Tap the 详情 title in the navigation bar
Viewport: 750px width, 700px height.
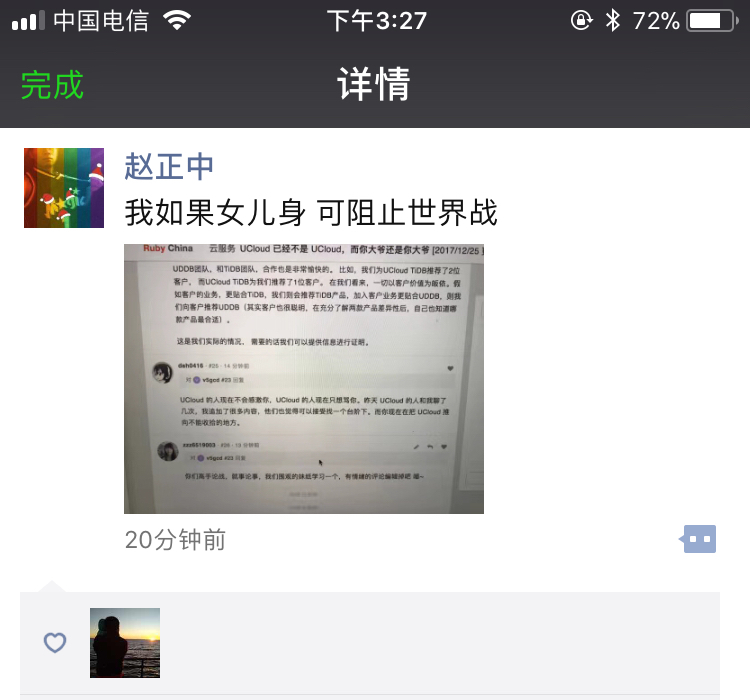pyautogui.click(x=374, y=84)
